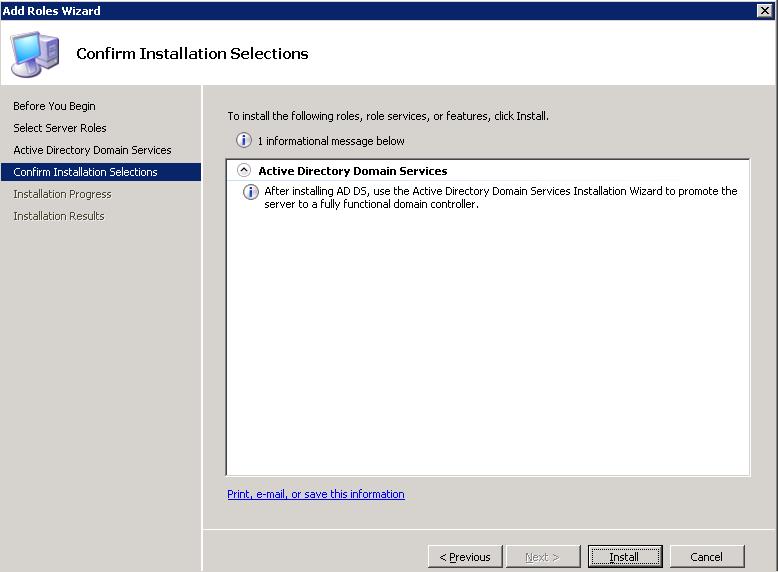
Task: Click the disabled Next button
Action: (x=543, y=557)
